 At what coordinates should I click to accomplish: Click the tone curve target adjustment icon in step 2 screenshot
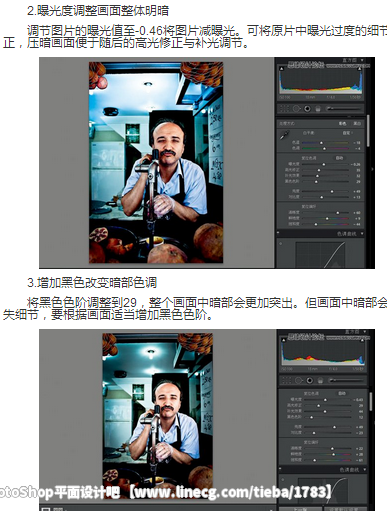tap(281, 244)
